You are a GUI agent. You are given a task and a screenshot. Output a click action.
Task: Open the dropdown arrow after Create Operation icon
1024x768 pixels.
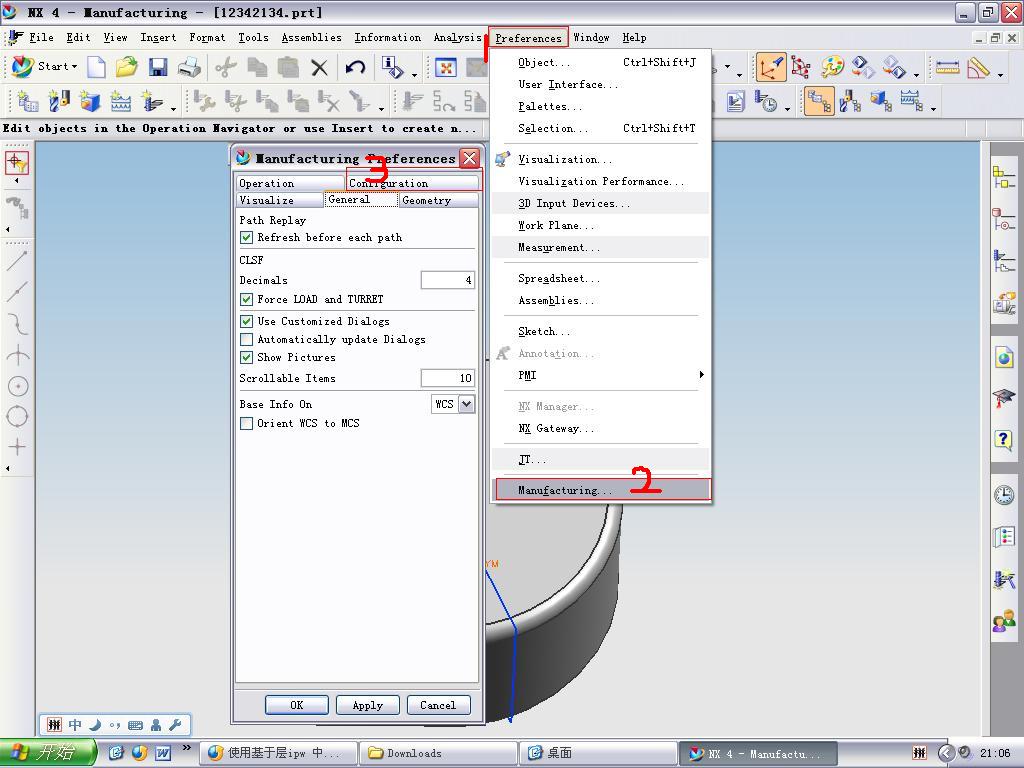[x=173, y=107]
